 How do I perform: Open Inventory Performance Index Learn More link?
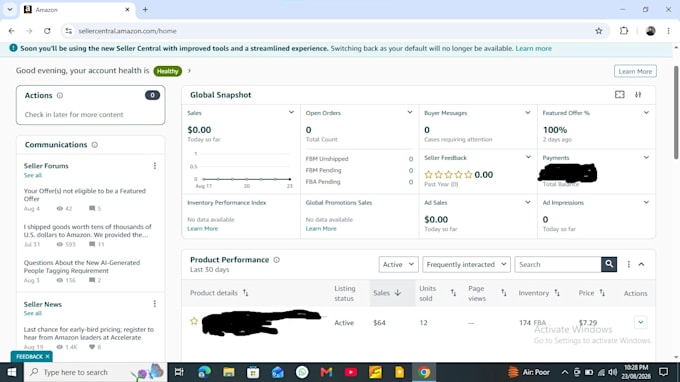click(x=203, y=229)
